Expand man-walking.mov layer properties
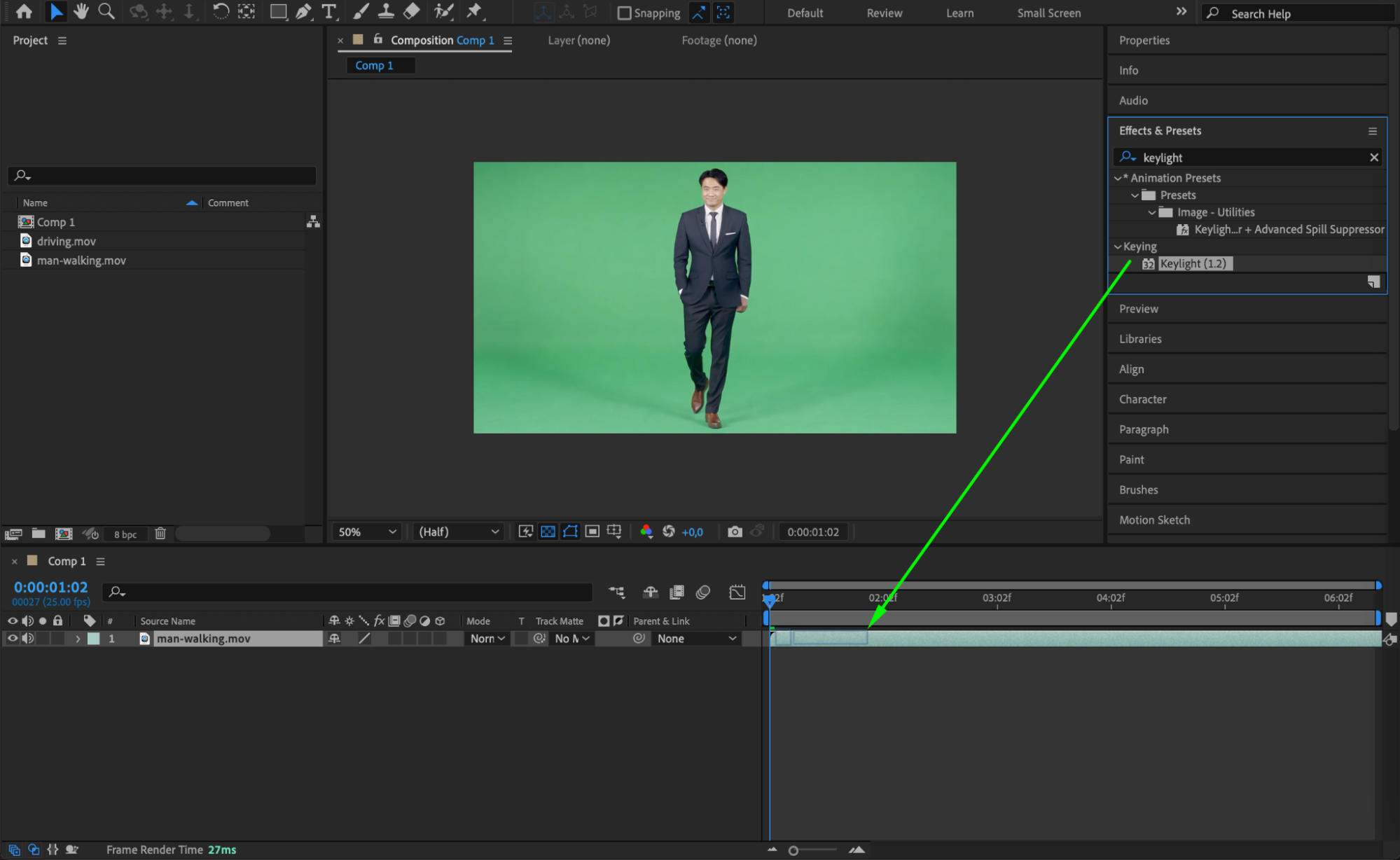Image resolution: width=1400 pixels, height=860 pixels. coord(78,639)
